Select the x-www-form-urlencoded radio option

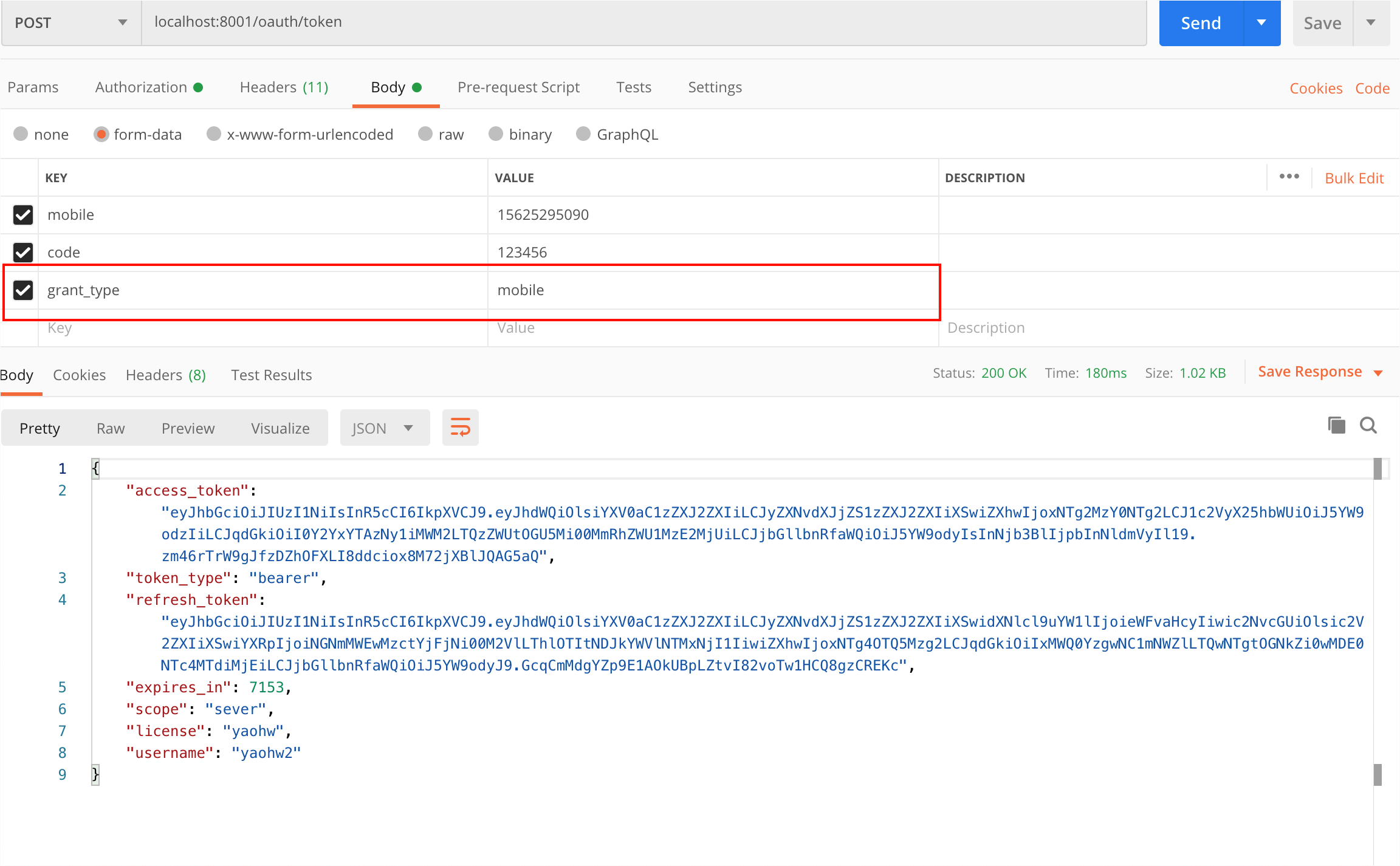pos(214,134)
